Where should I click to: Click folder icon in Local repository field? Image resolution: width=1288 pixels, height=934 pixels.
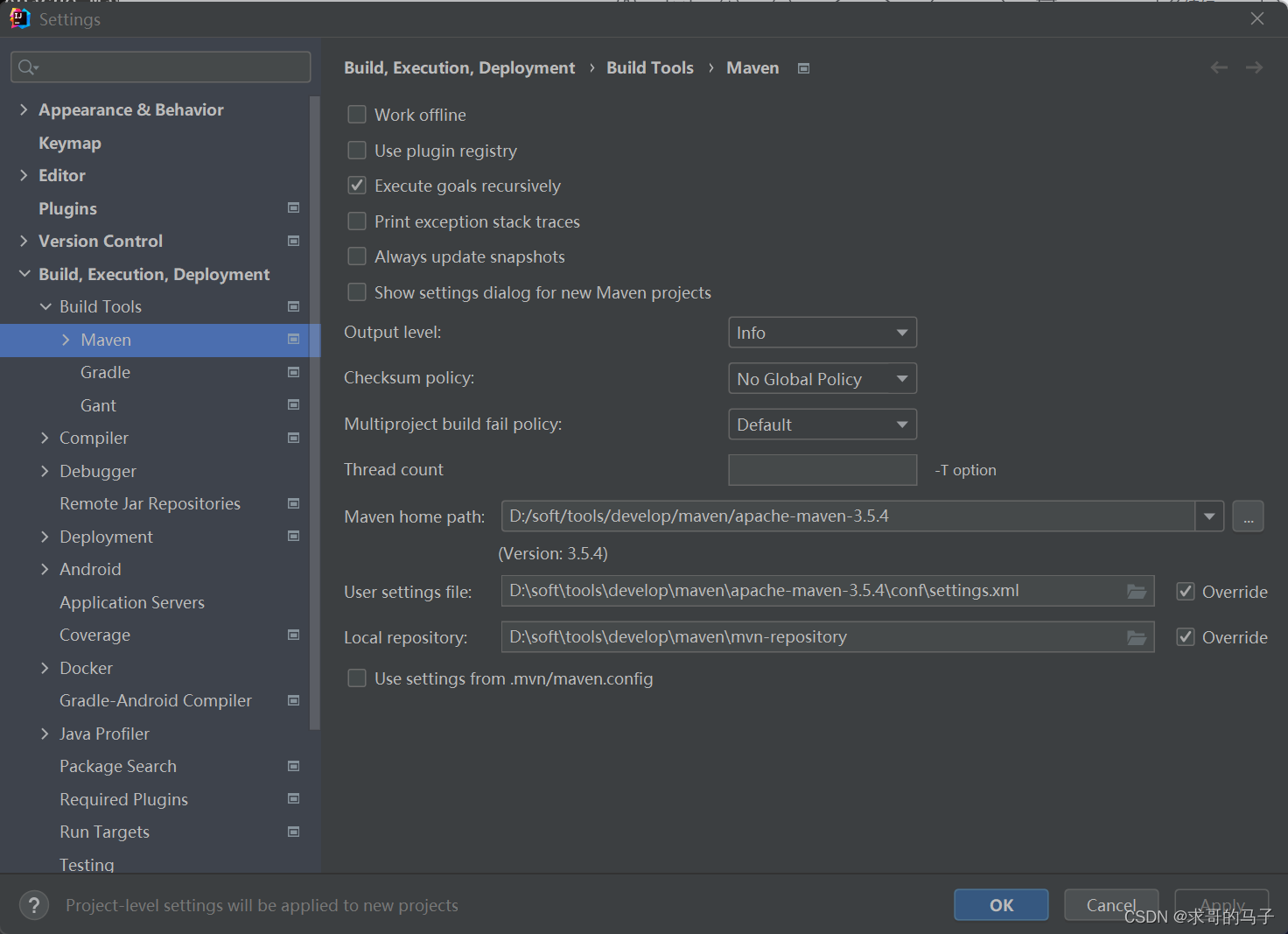point(1136,637)
